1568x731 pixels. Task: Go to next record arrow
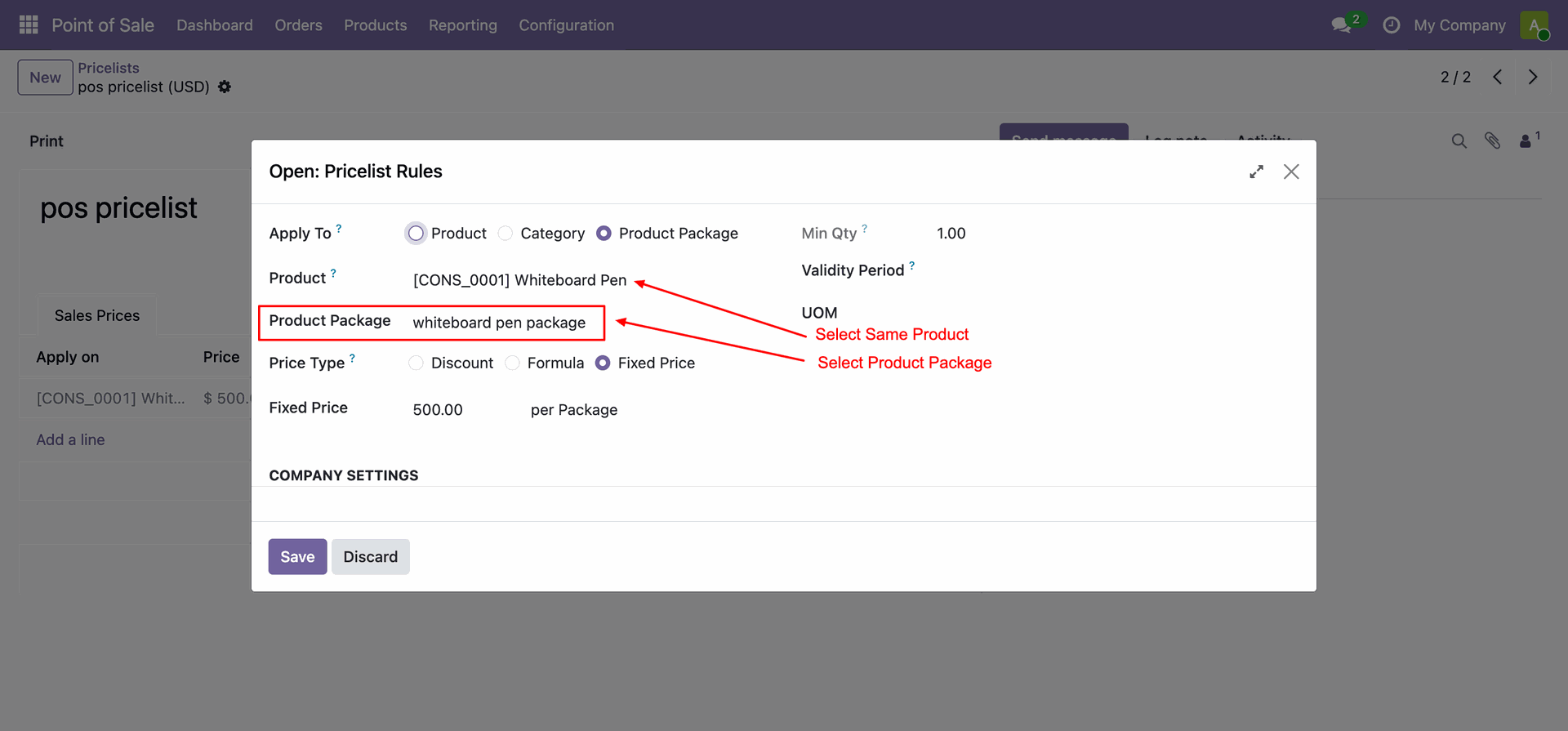coord(1533,77)
